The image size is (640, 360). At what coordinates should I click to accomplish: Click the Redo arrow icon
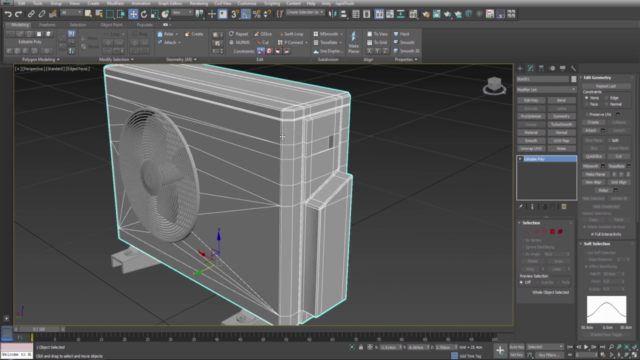(18, 14)
